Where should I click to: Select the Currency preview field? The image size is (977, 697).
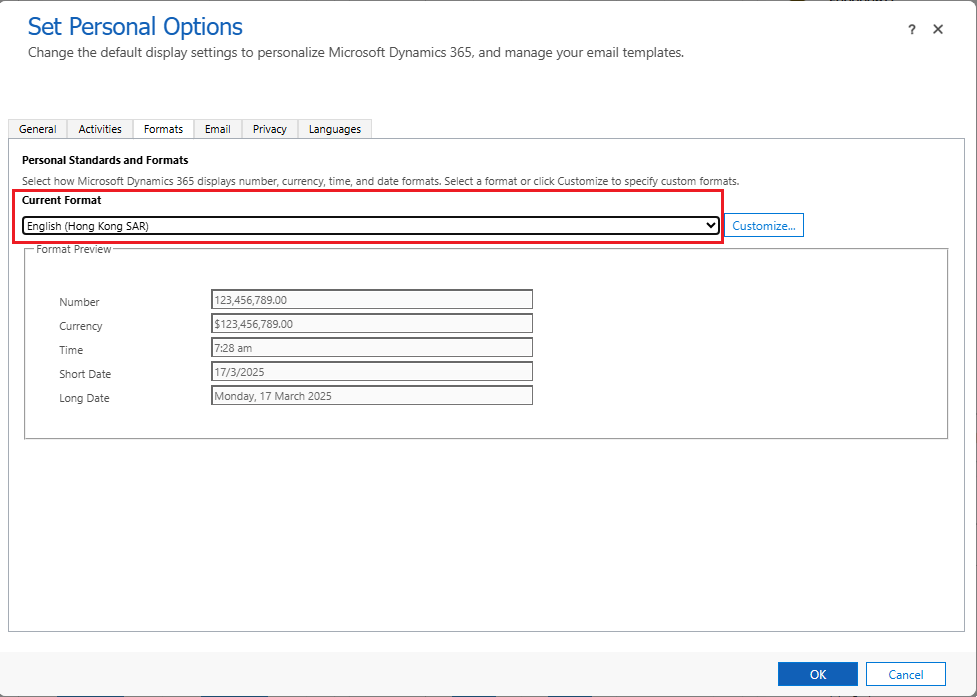[372, 323]
